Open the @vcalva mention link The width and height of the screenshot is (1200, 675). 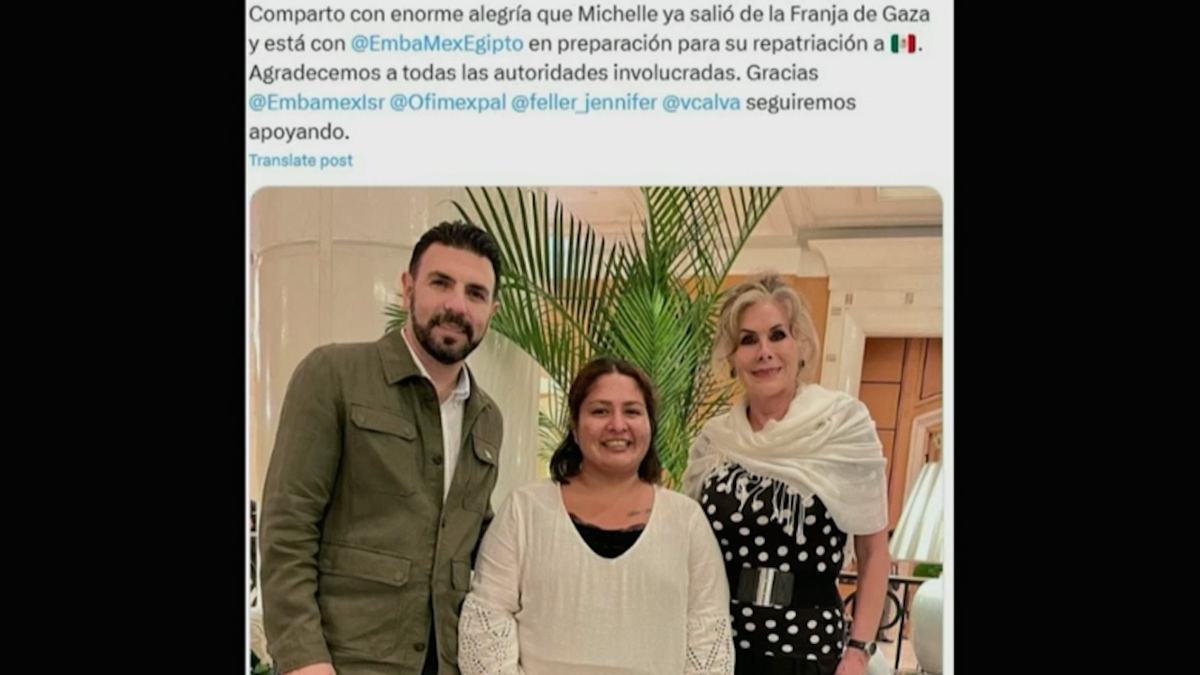(x=701, y=102)
